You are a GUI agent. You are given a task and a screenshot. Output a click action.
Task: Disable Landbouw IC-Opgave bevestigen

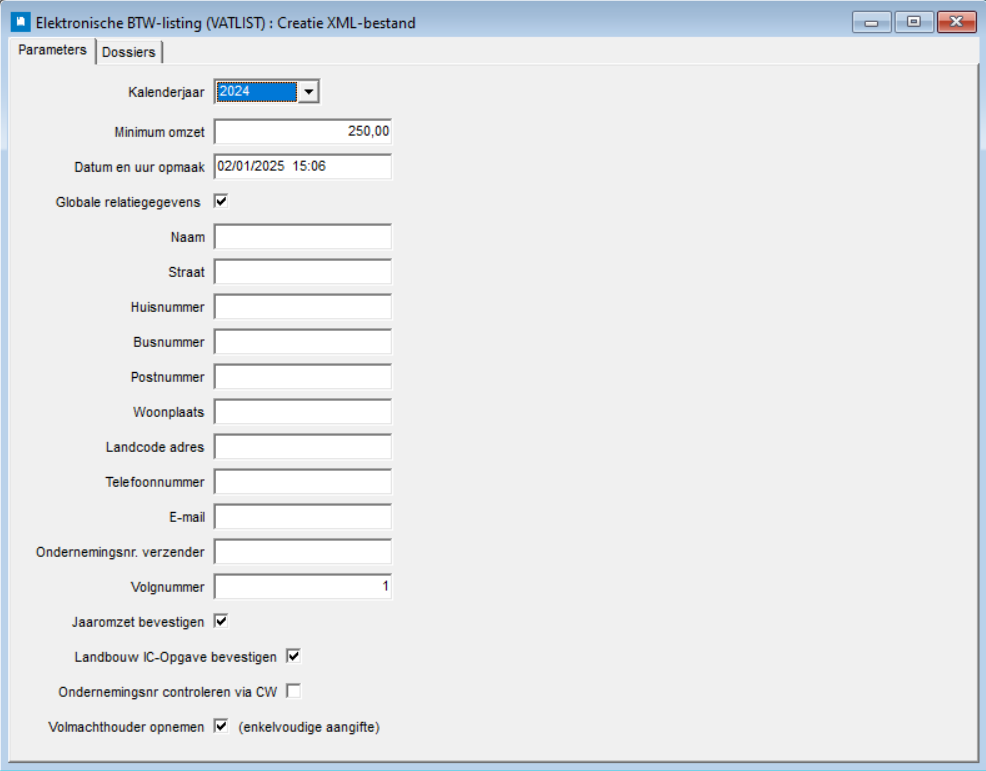pos(294,657)
